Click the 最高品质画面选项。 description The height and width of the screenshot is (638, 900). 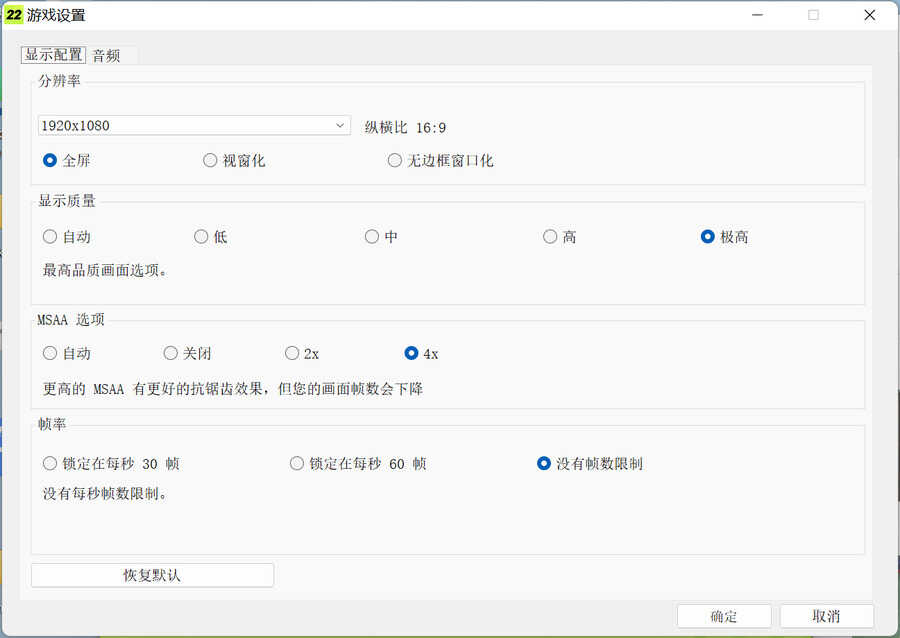point(105,270)
